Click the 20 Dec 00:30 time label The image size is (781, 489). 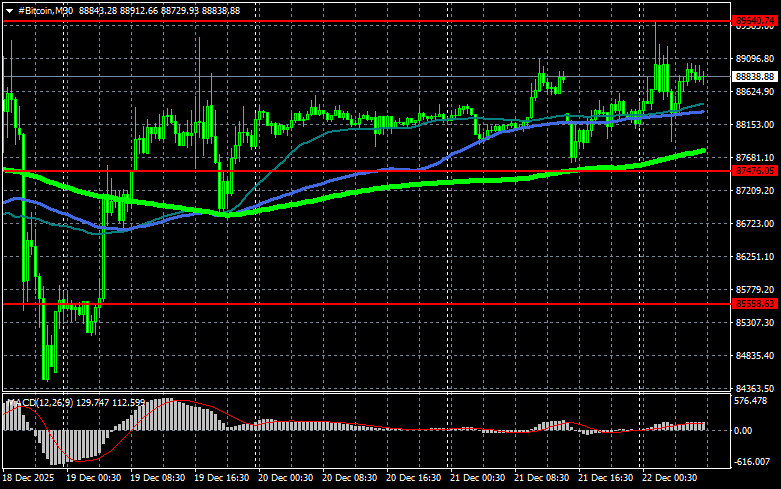pos(289,478)
